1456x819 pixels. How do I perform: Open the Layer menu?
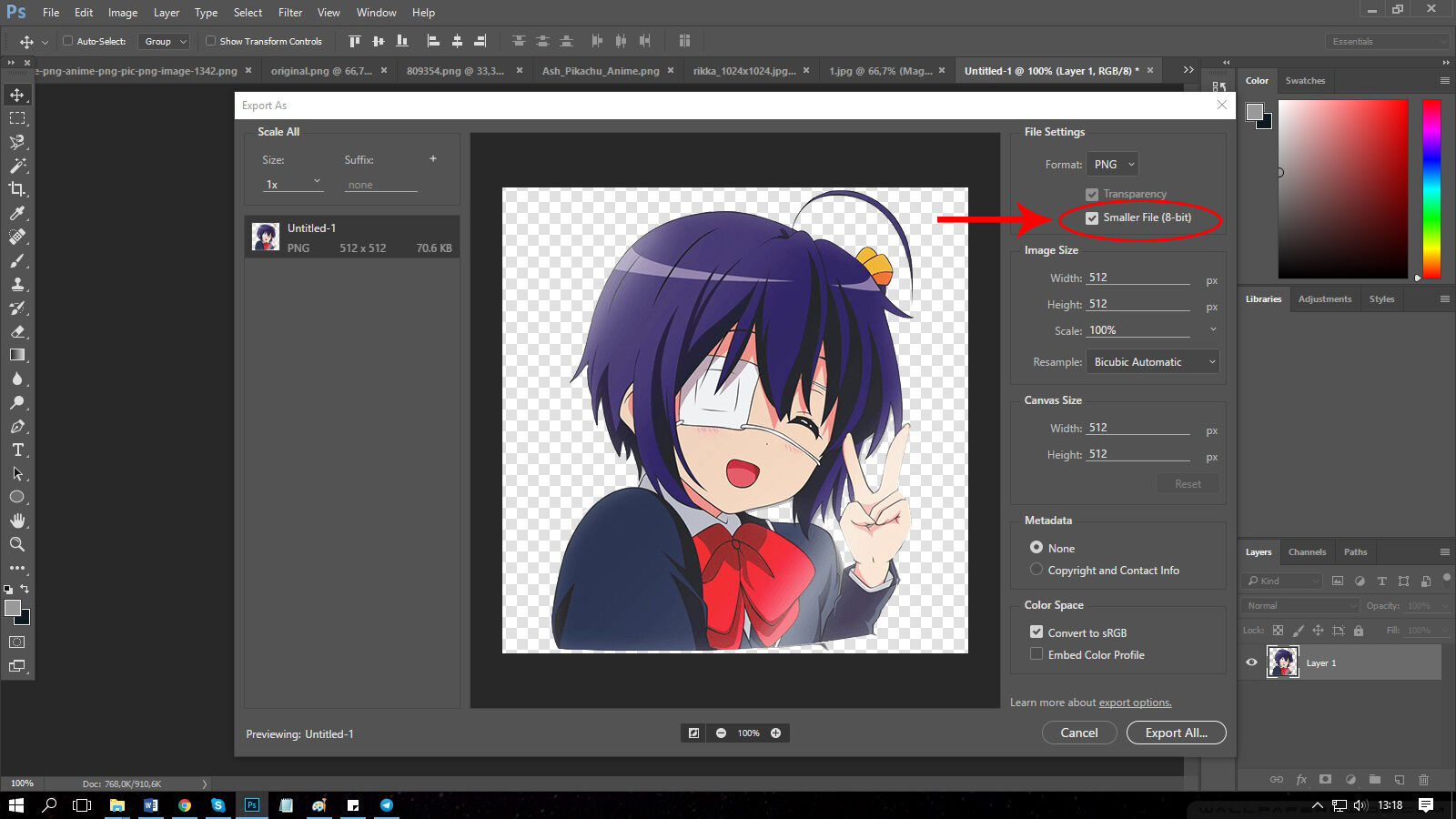(167, 13)
